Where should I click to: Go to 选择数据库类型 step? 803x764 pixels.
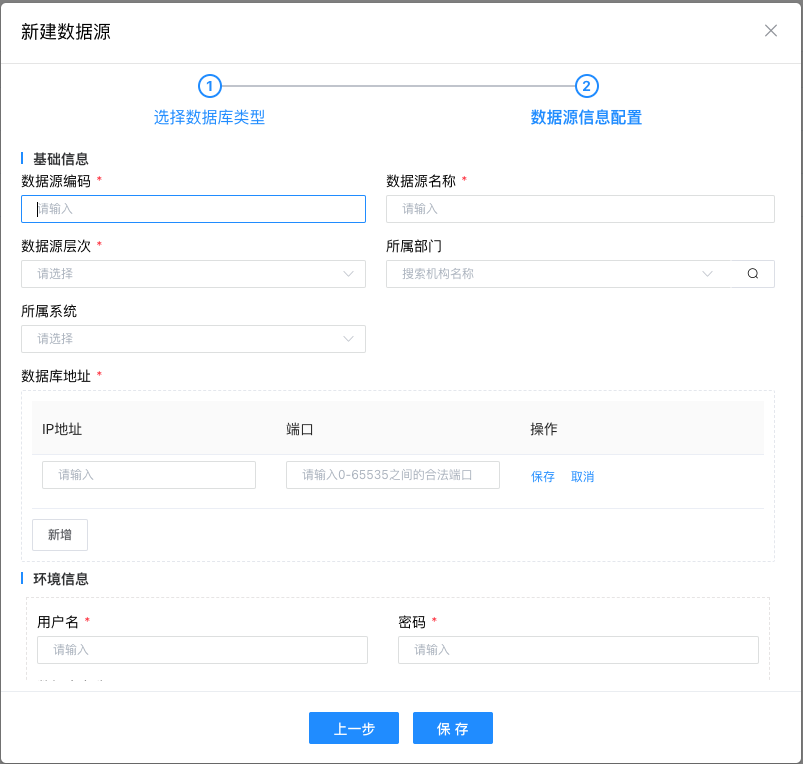tap(209, 117)
